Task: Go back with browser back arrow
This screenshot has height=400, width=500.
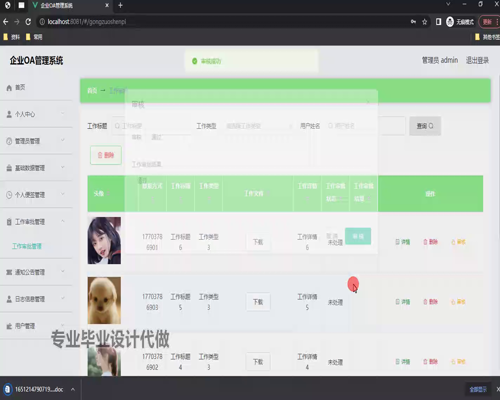Action: click(x=6, y=22)
